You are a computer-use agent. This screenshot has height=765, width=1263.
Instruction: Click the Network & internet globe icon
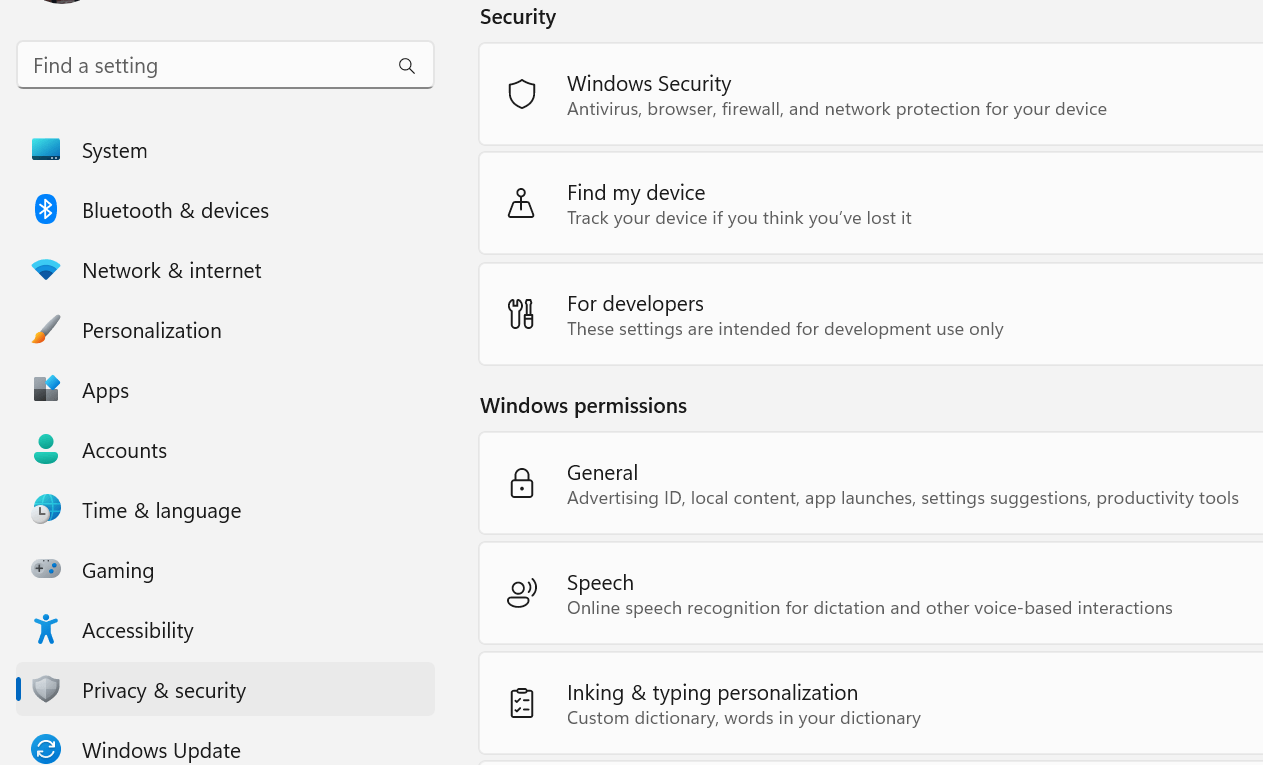point(46,270)
